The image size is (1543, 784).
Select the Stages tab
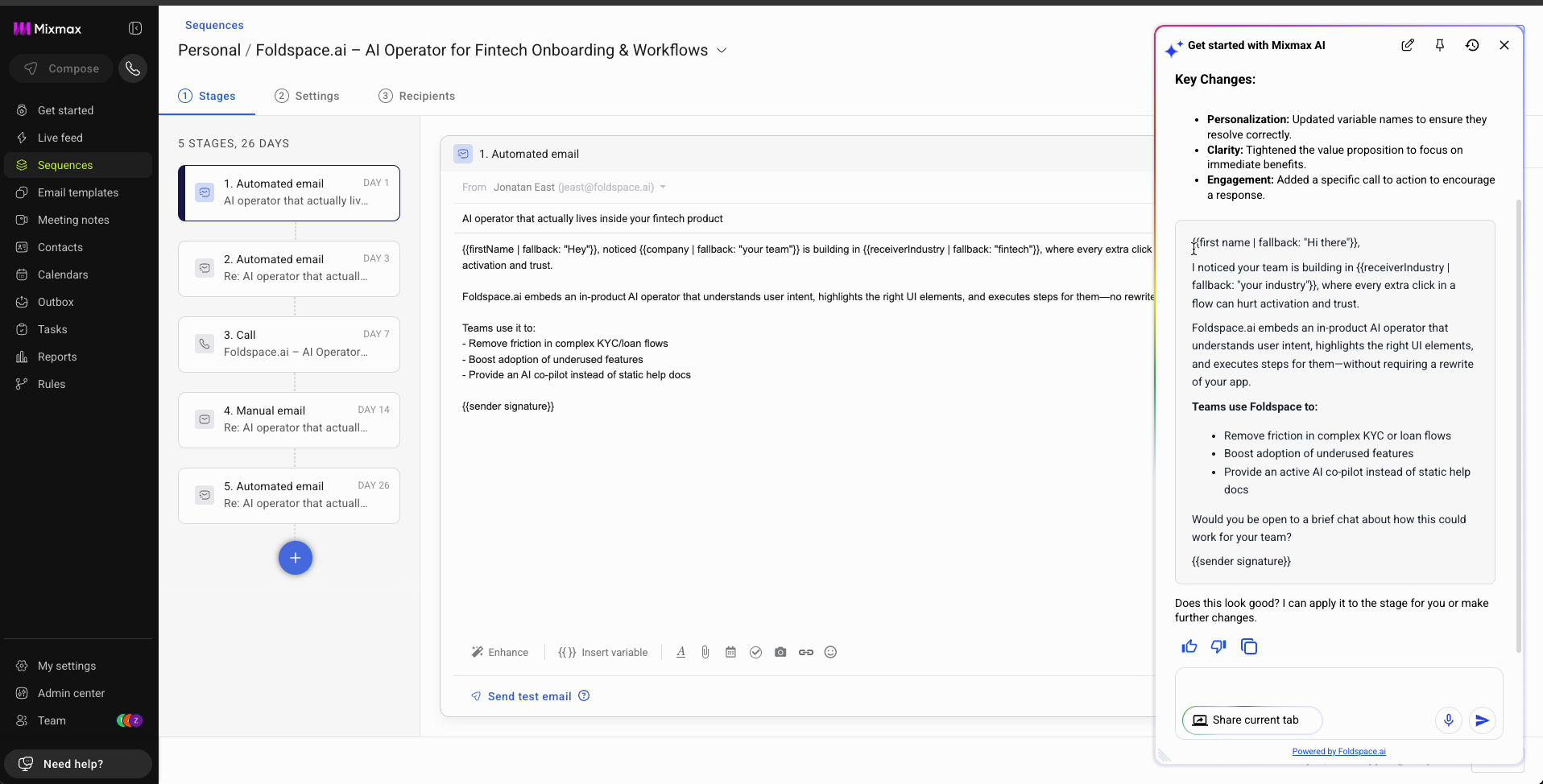click(207, 96)
